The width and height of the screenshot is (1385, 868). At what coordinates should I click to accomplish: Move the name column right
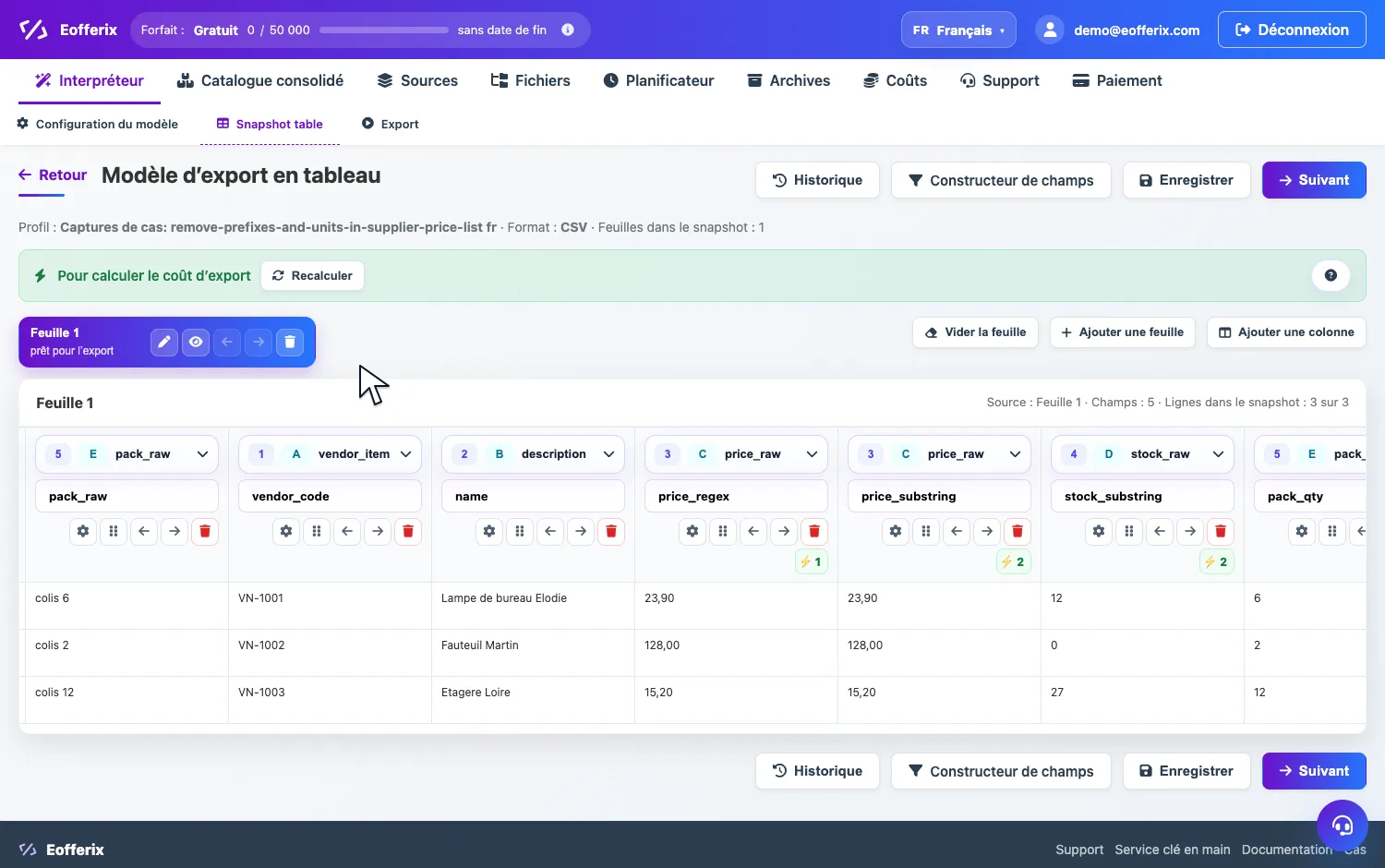point(581,531)
